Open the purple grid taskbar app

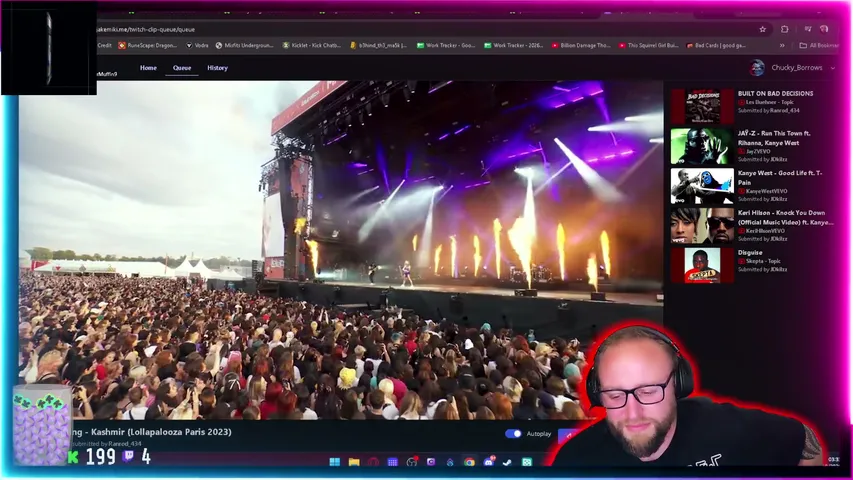[392, 462]
